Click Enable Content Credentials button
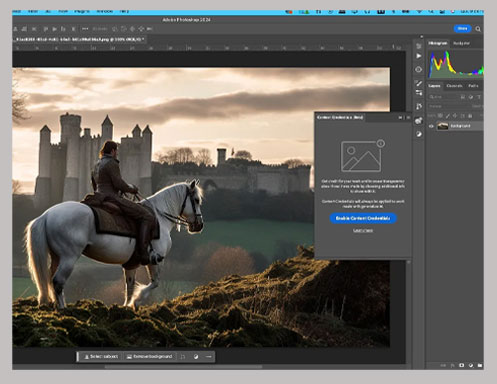Viewport: 497px width, 384px height. click(363, 218)
